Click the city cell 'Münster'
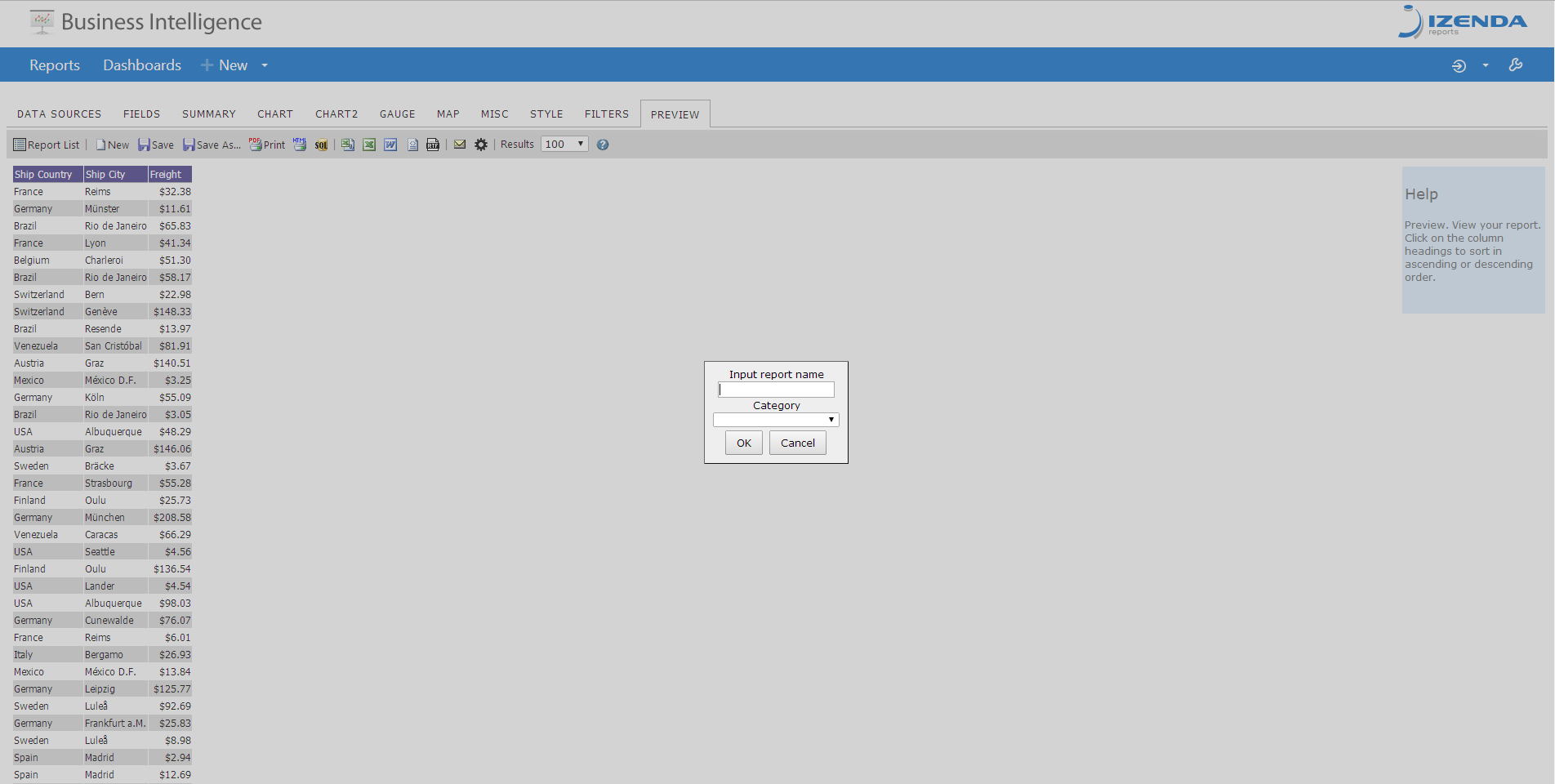 tap(102, 209)
